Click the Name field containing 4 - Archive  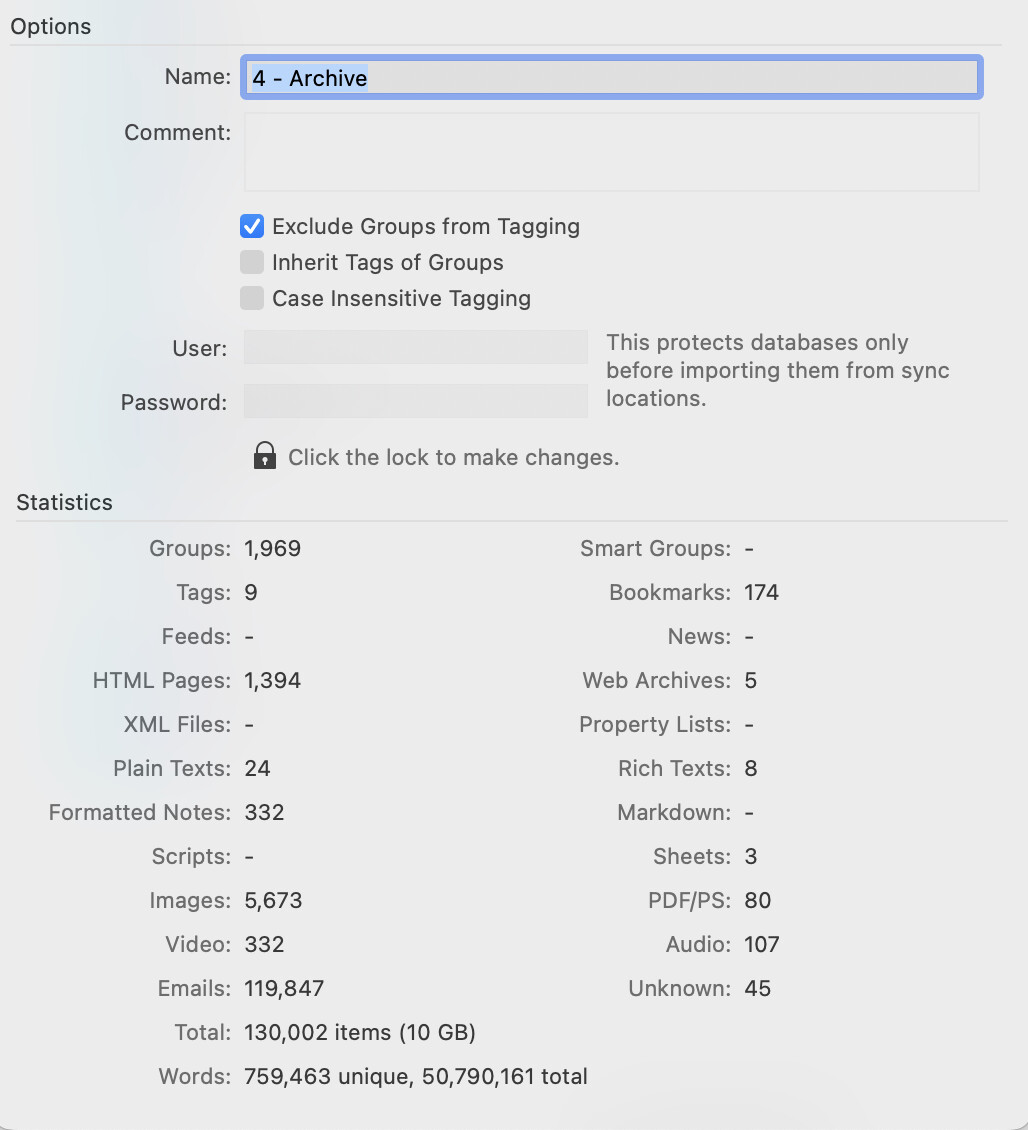[611, 77]
